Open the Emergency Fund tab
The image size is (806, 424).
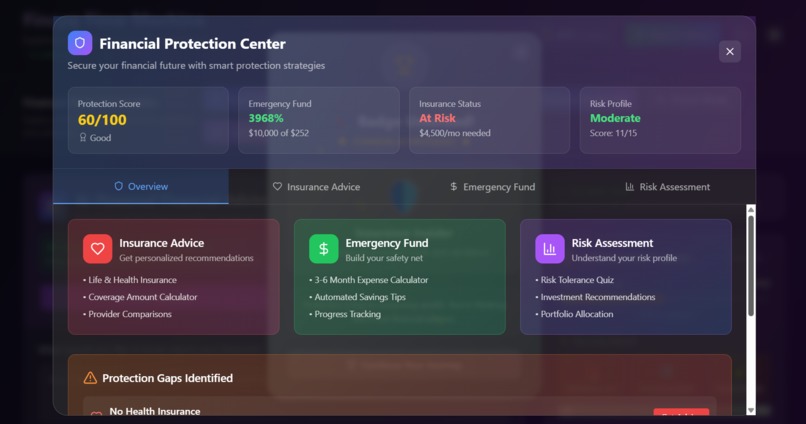coord(492,187)
